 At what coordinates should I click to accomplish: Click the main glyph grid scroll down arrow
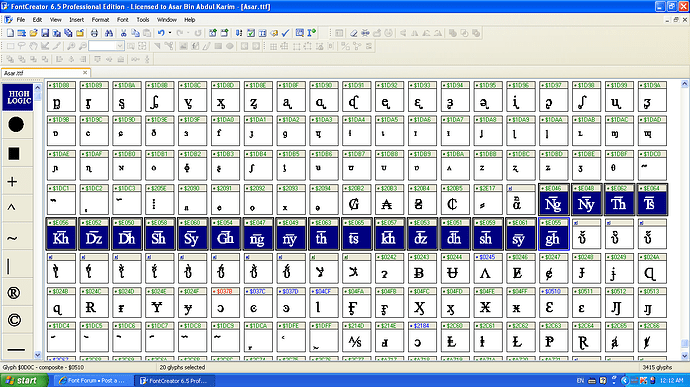pos(684,356)
